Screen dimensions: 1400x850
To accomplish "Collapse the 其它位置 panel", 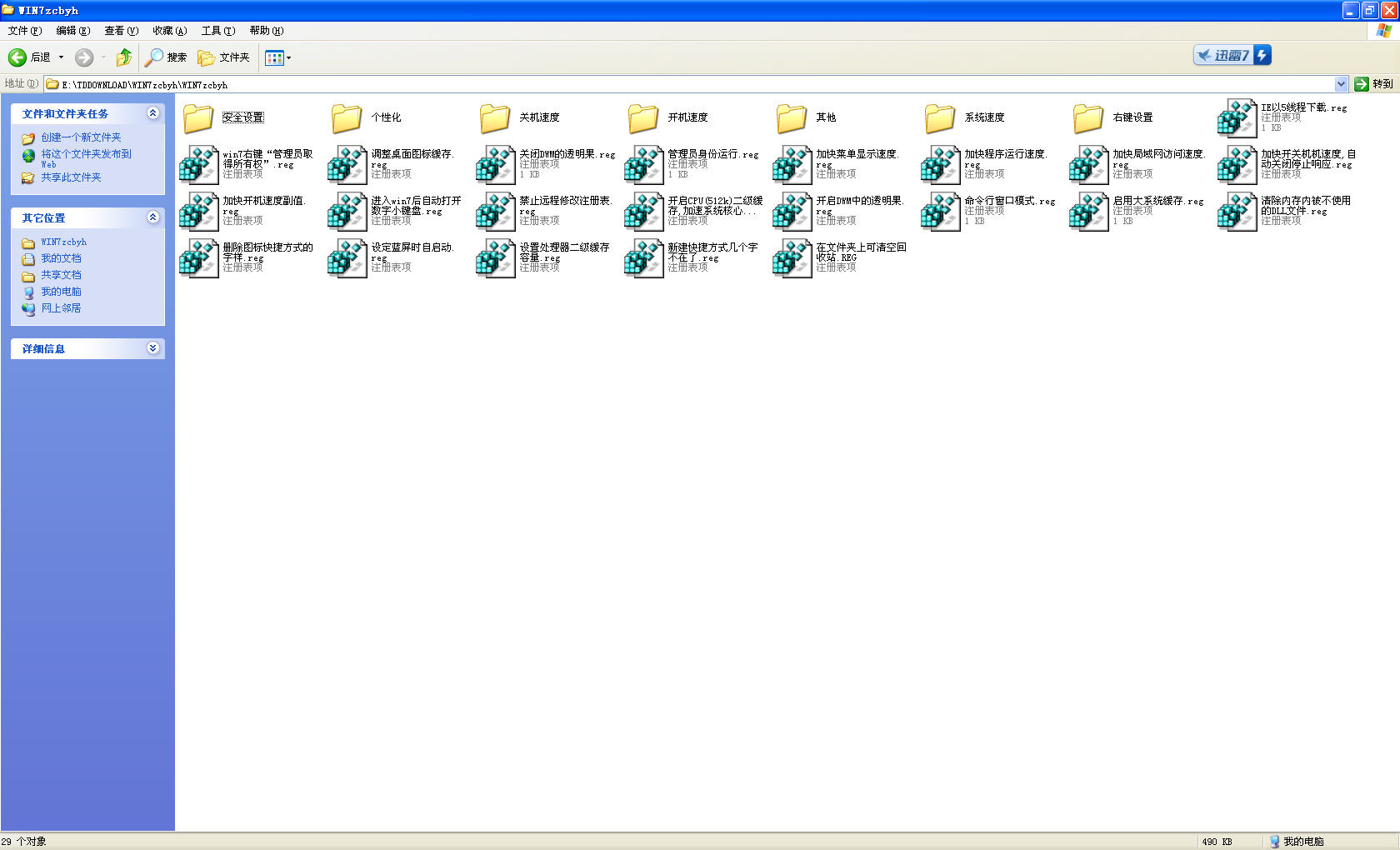I will 152,217.
